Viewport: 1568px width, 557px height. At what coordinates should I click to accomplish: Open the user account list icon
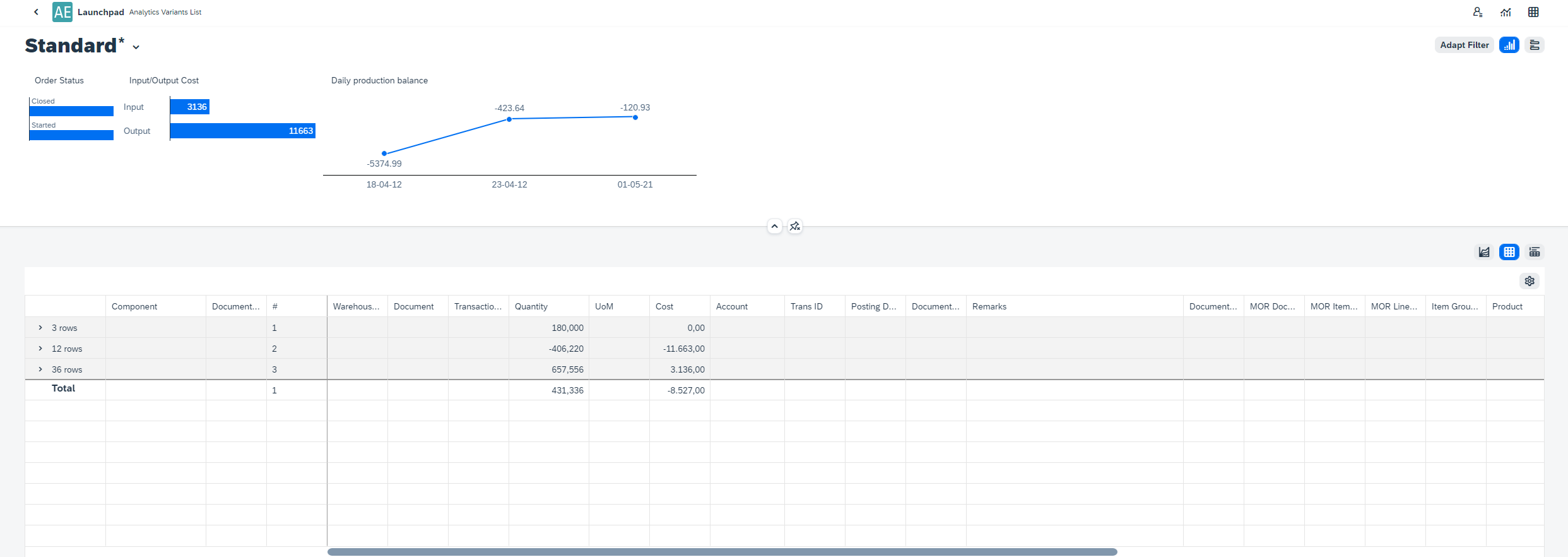click(x=1478, y=12)
